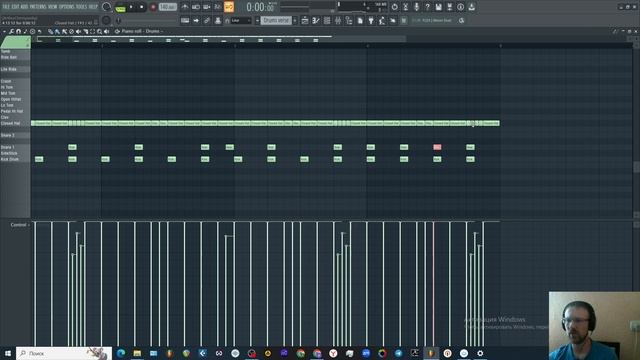
Task: Open the Browser icon in toolbar
Action: (349, 20)
